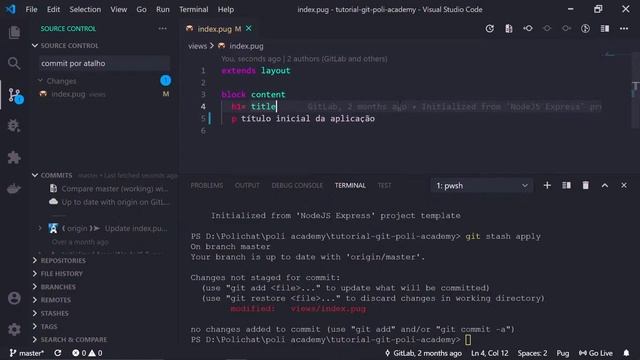This screenshot has width=640, height=360.
Task: Open the Terminal menu
Action: click(x=193, y=9)
